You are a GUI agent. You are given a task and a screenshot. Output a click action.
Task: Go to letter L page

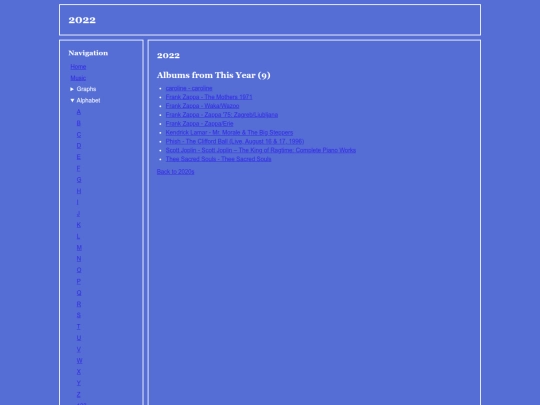[x=79, y=236]
